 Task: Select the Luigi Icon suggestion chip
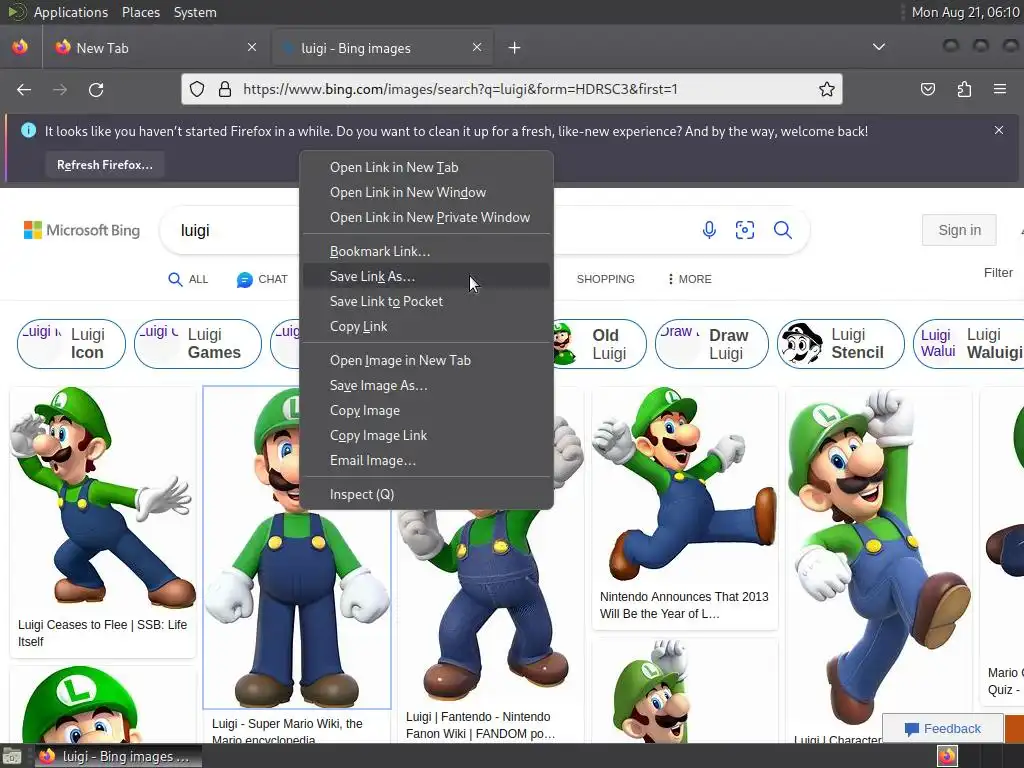tap(71, 344)
